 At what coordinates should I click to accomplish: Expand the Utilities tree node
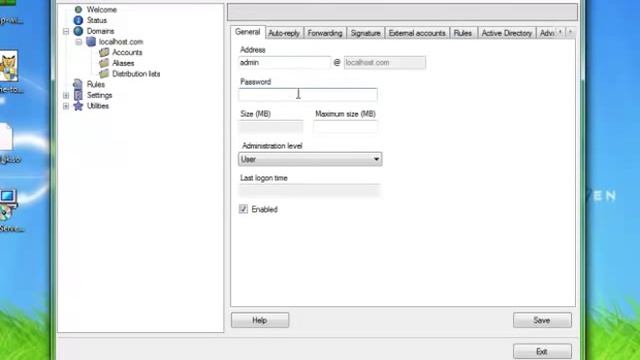(x=66, y=106)
